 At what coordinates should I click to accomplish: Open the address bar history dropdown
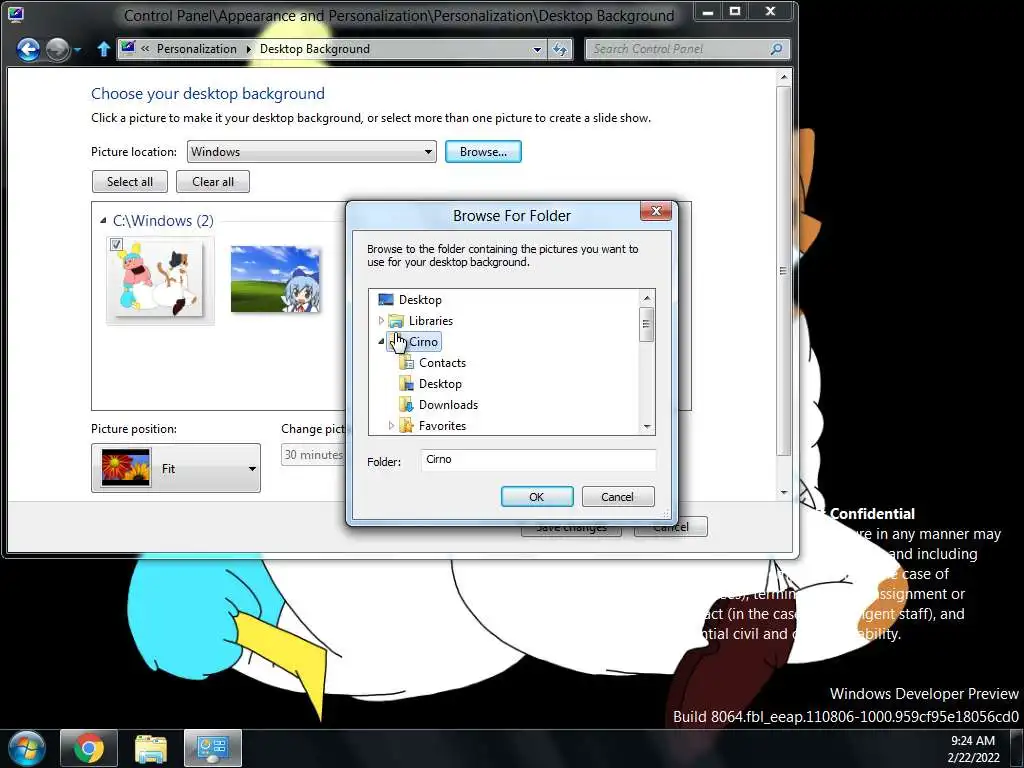click(x=537, y=49)
